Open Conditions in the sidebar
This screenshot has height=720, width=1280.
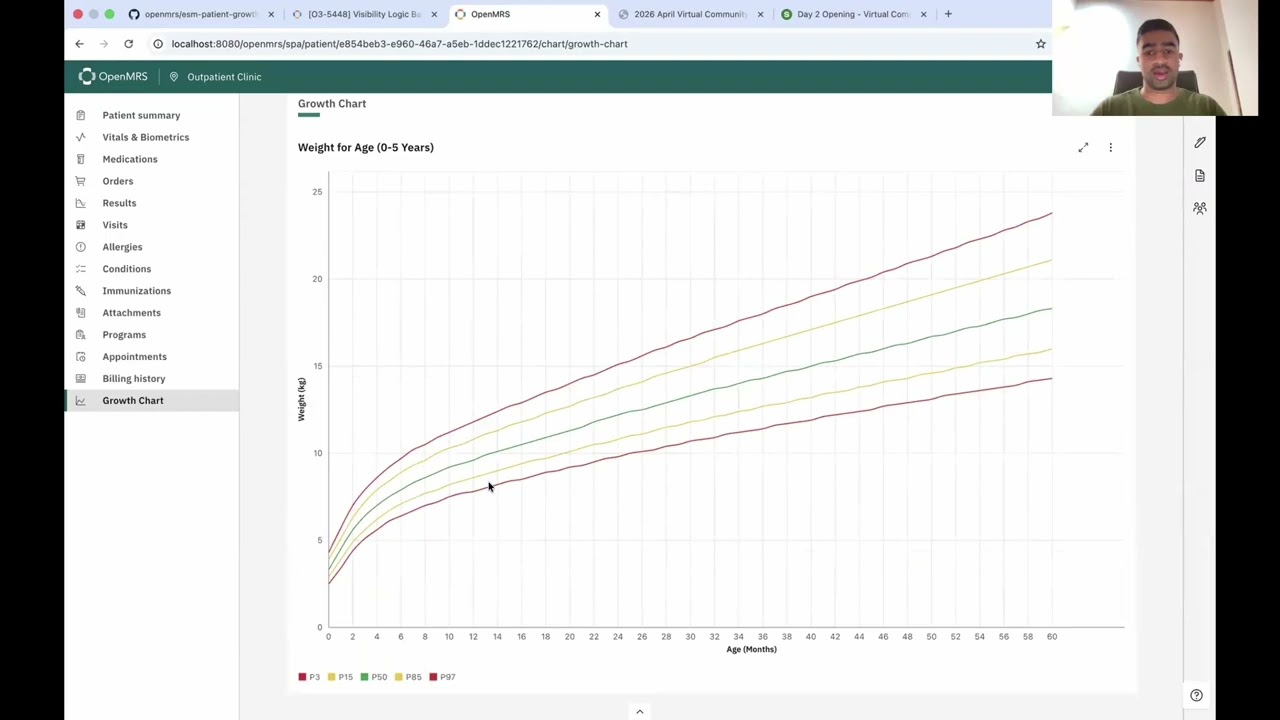point(126,269)
